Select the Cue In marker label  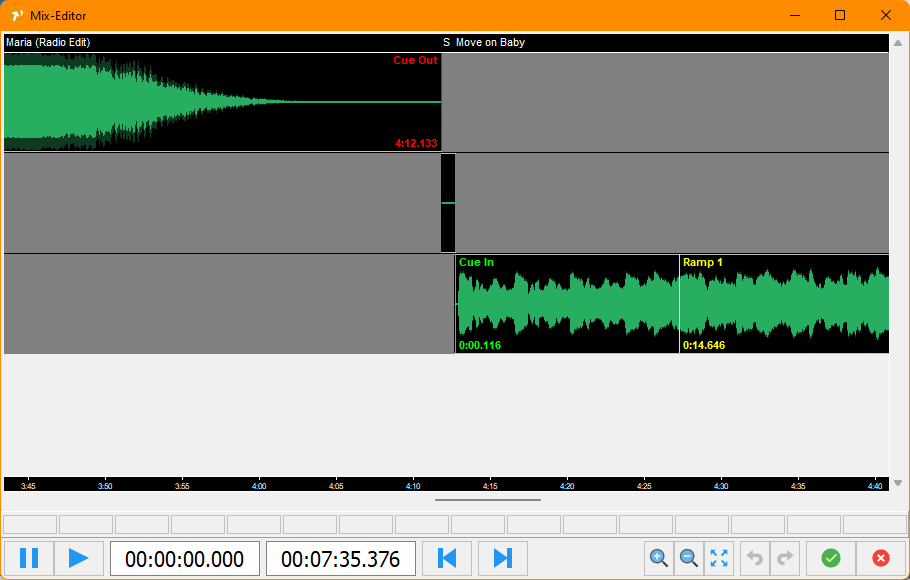click(476, 262)
